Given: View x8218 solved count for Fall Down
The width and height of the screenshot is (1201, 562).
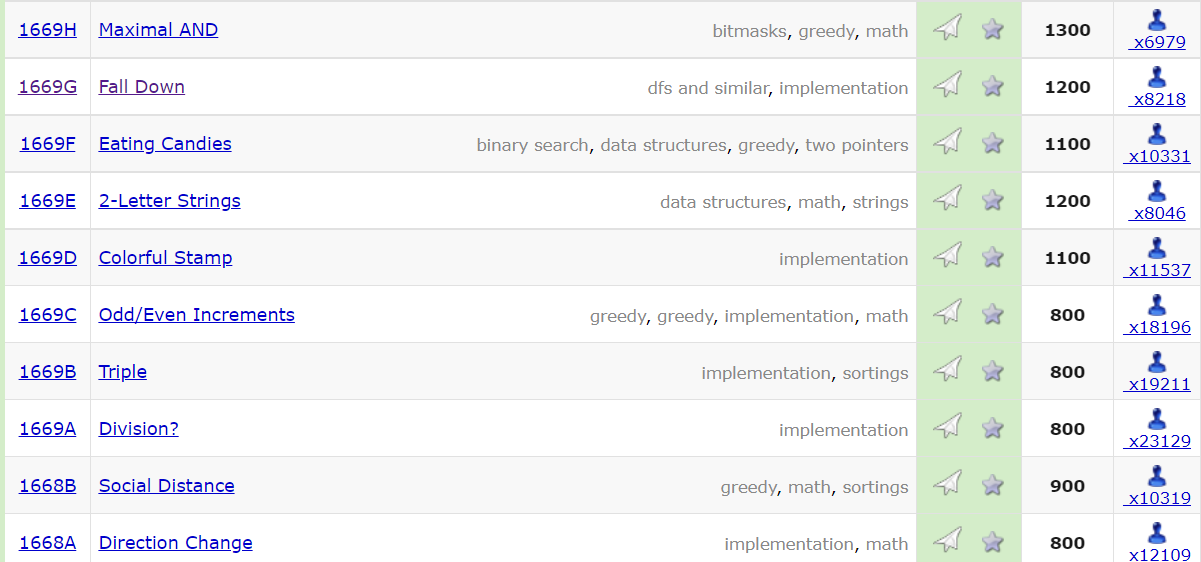Looking at the screenshot, I should (x=1158, y=99).
